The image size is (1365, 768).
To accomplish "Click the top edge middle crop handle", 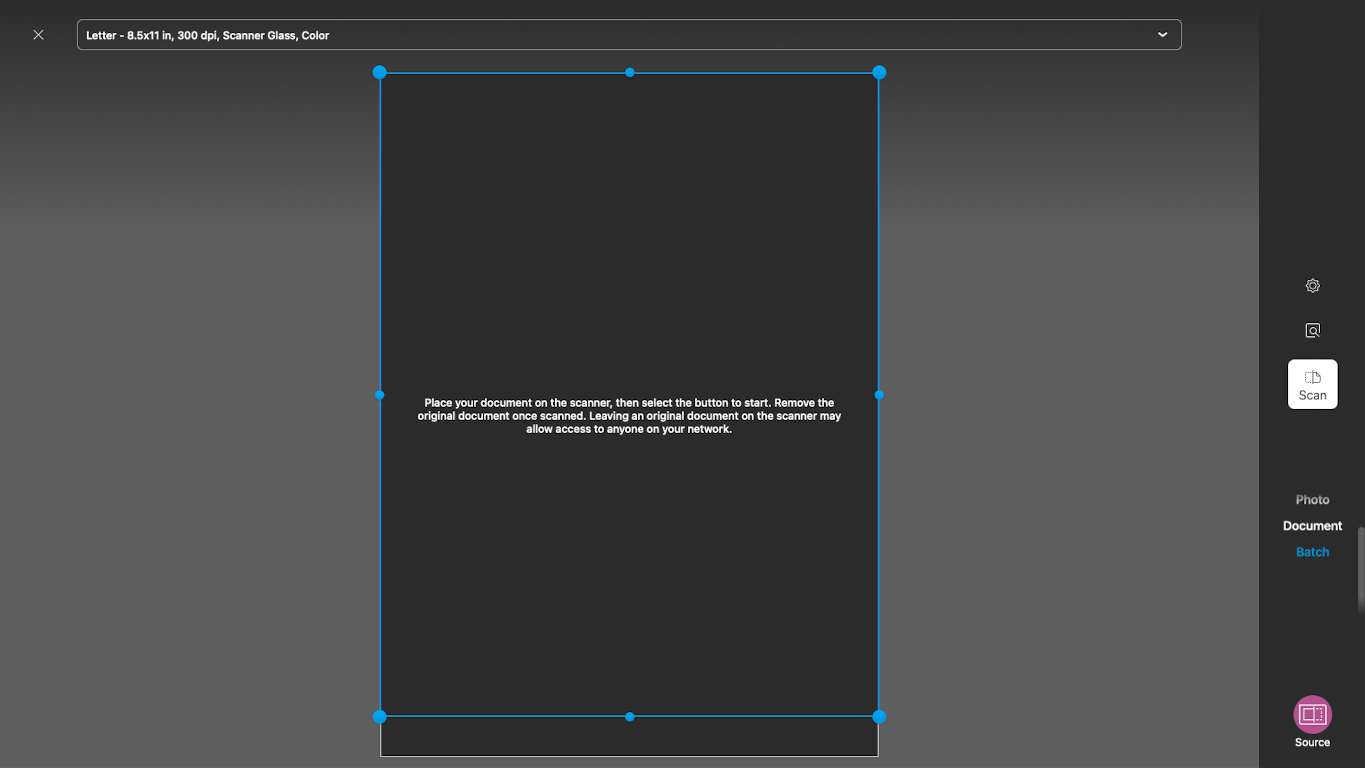I will pos(629,72).
